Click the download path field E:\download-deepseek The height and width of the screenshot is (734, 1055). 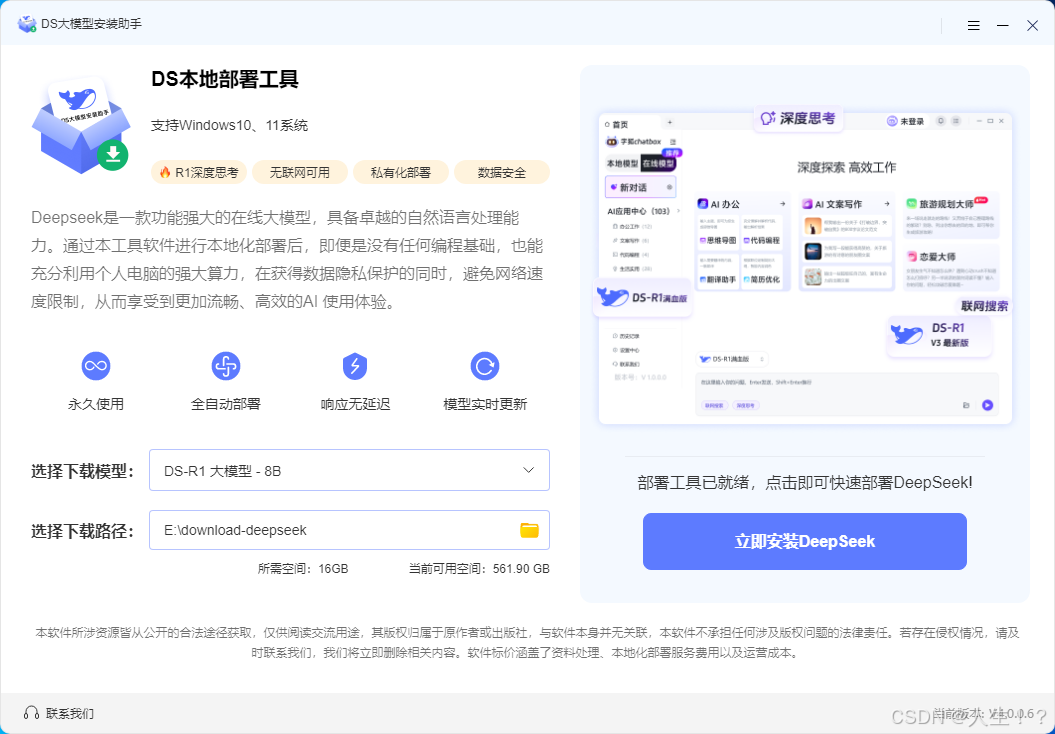point(349,530)
